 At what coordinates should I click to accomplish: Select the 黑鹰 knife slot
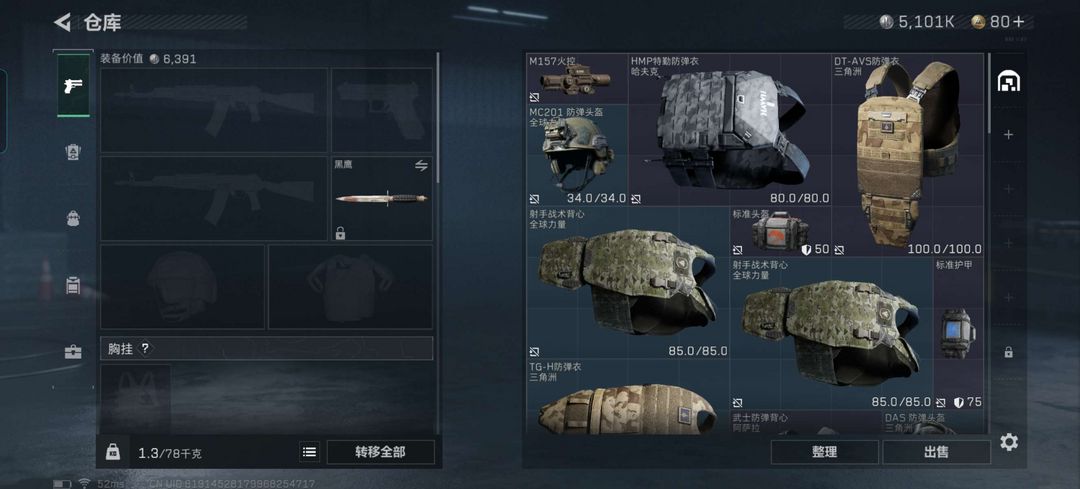382,198
